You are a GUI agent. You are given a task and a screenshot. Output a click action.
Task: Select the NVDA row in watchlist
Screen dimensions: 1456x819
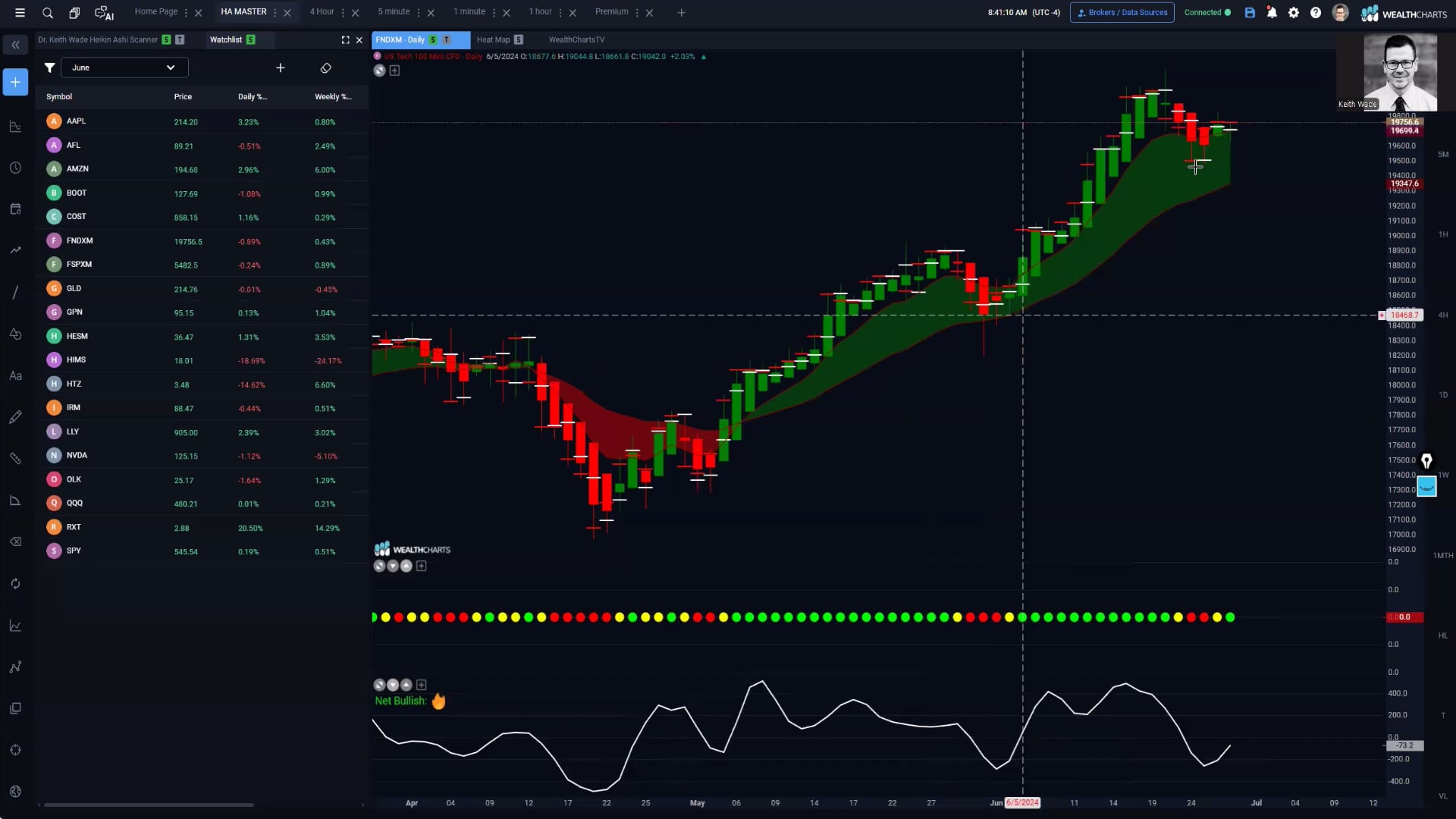pos(202,456)
